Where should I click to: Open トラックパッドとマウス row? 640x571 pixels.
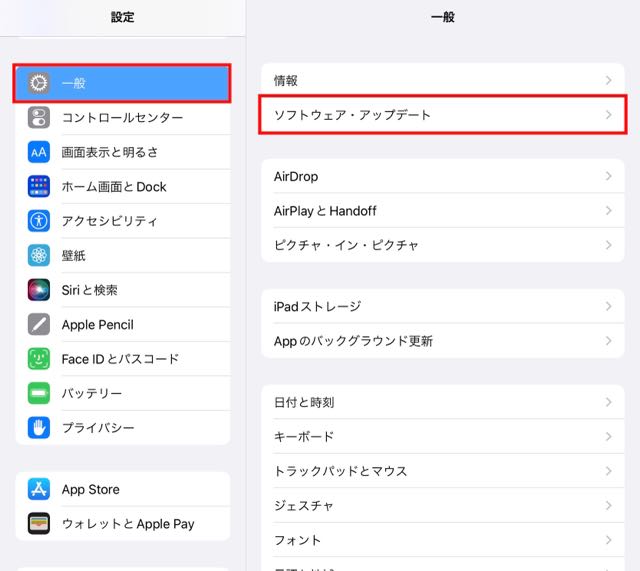tap(443, 471)
